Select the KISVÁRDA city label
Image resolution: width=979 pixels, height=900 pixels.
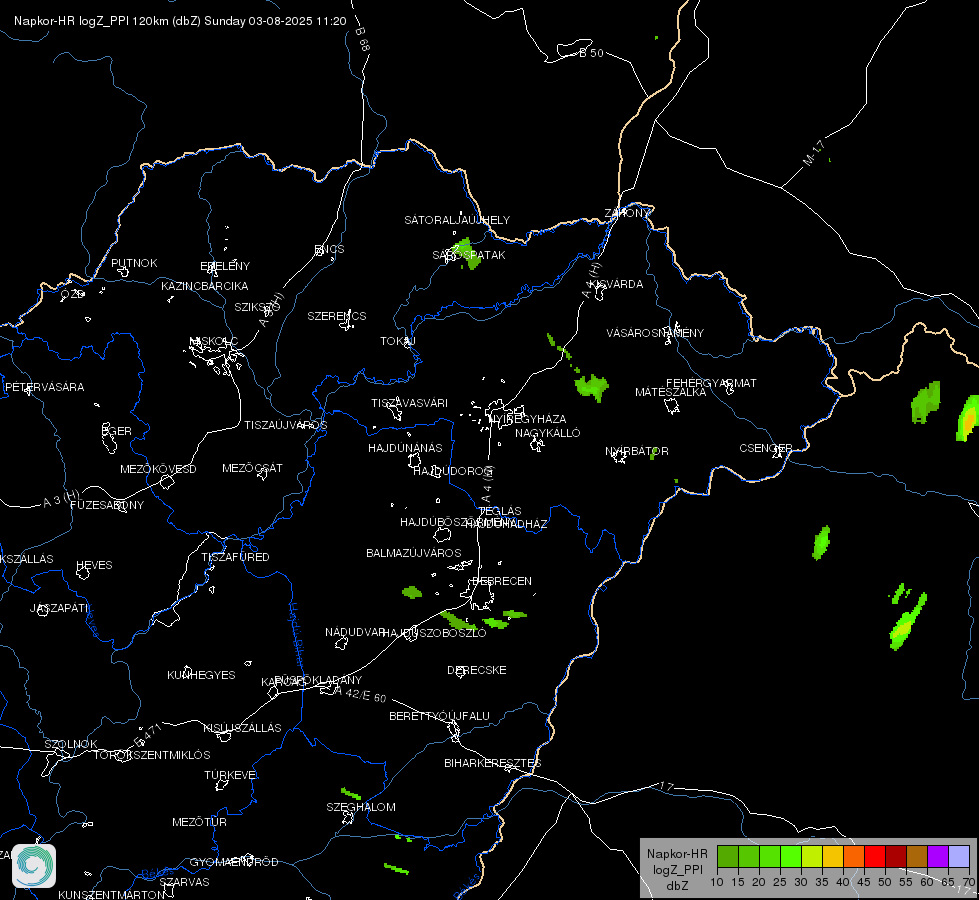pyautogui.click(x=616, y=284)
